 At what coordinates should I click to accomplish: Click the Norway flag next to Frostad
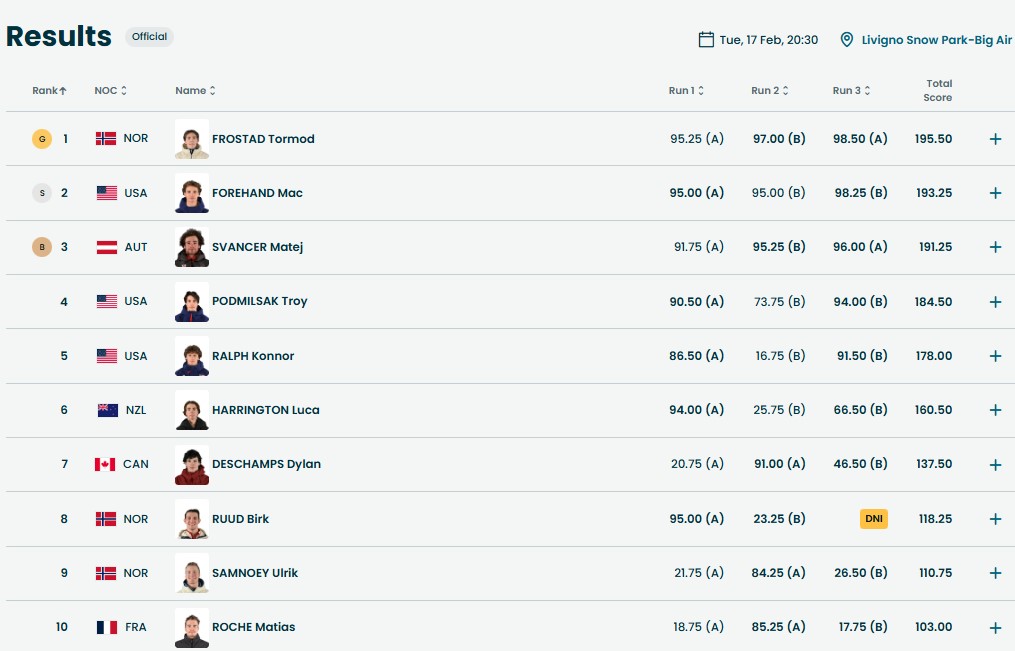point(106,139)
